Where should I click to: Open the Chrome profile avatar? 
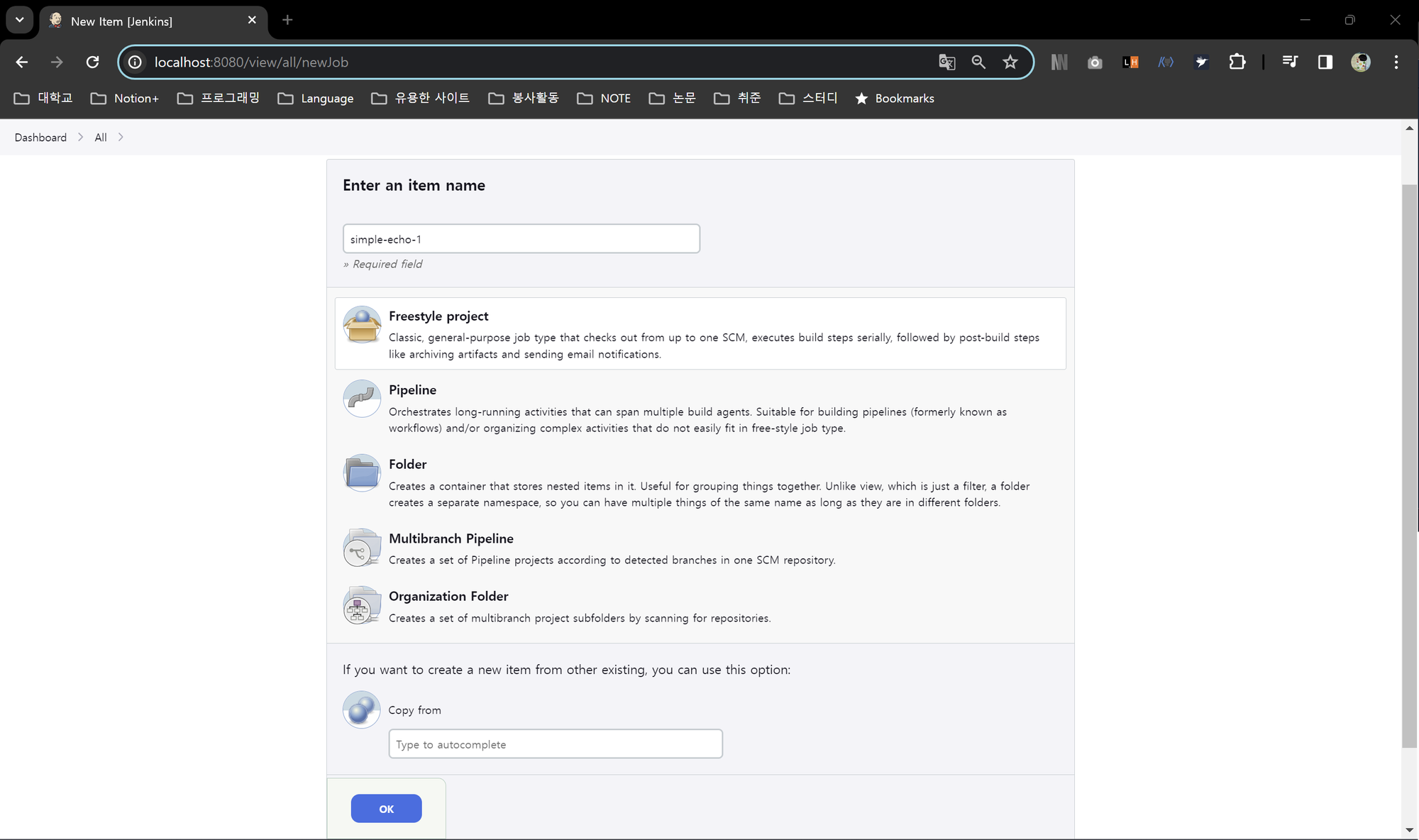(1361, 62)
